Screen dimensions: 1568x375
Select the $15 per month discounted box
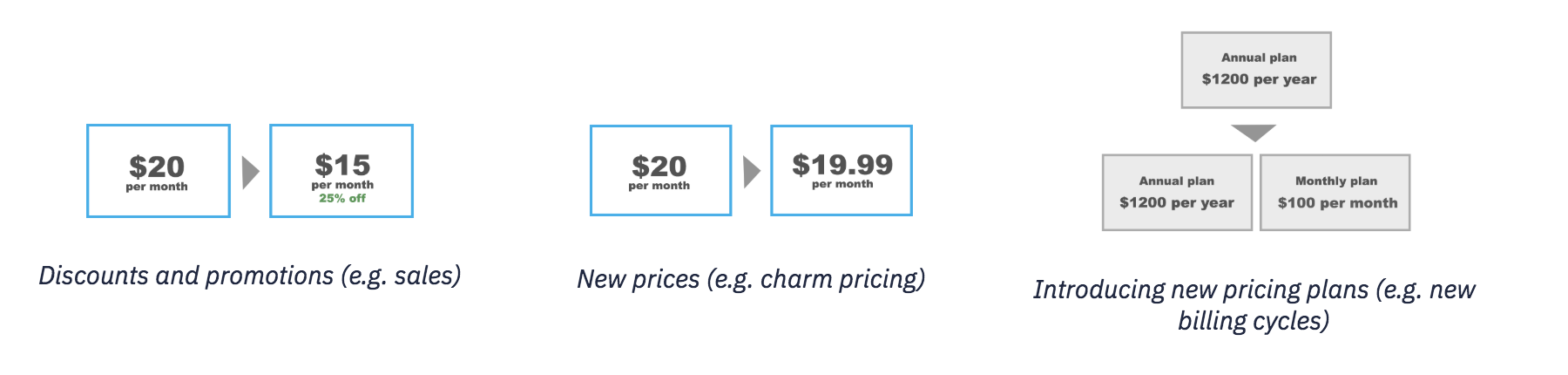coord(341,171)
